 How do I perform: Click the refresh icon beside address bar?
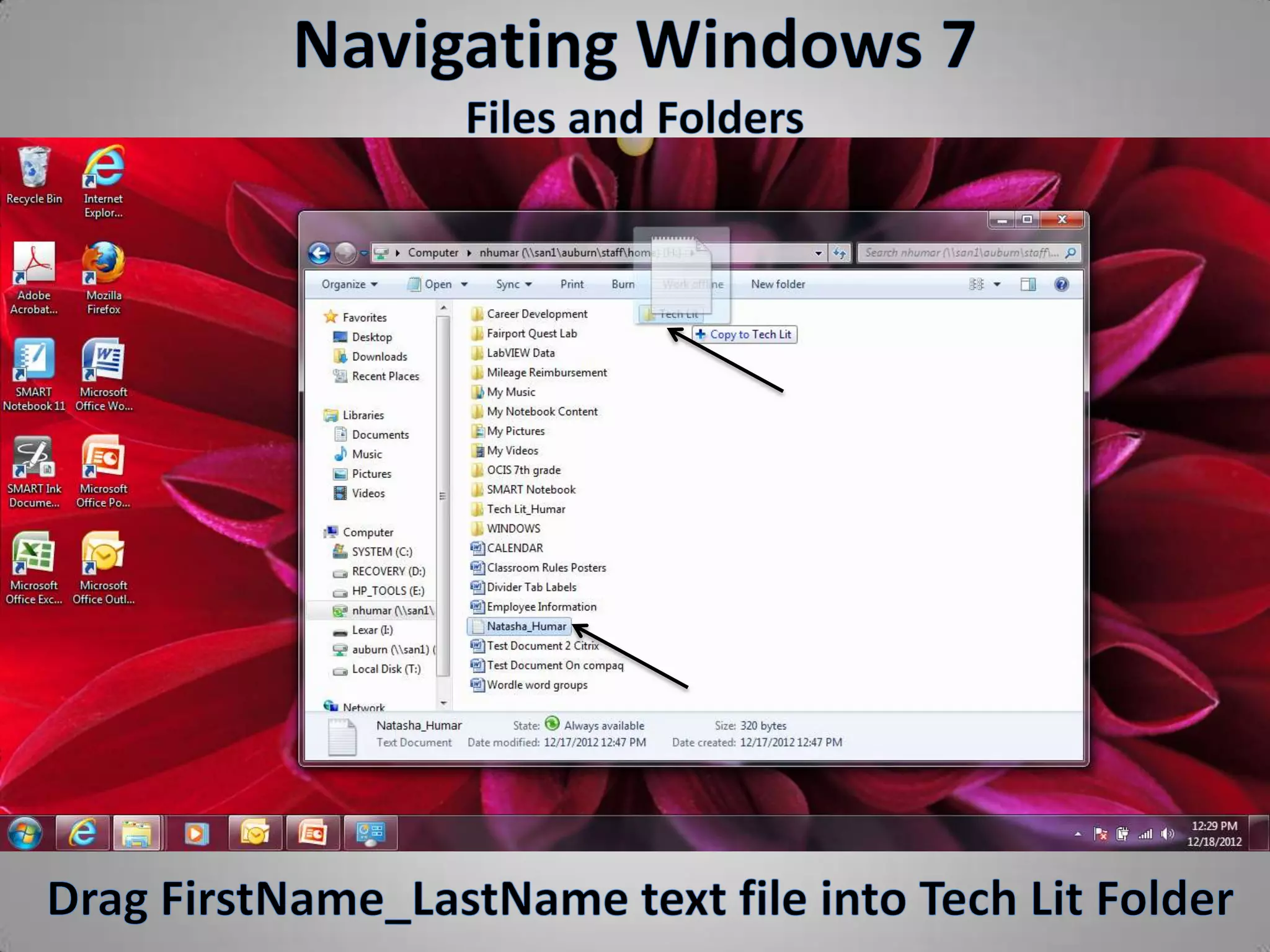point(839,253)
